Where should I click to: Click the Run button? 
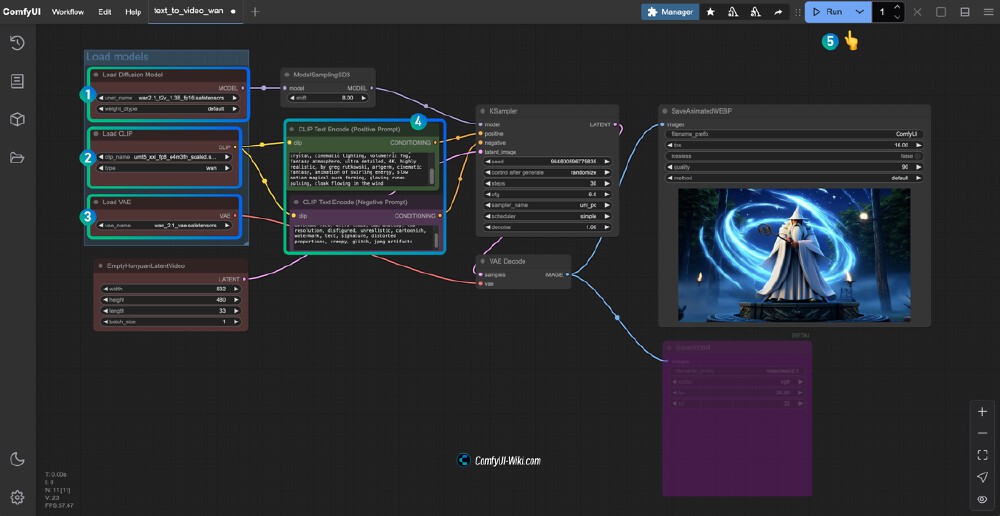point(828,12)
